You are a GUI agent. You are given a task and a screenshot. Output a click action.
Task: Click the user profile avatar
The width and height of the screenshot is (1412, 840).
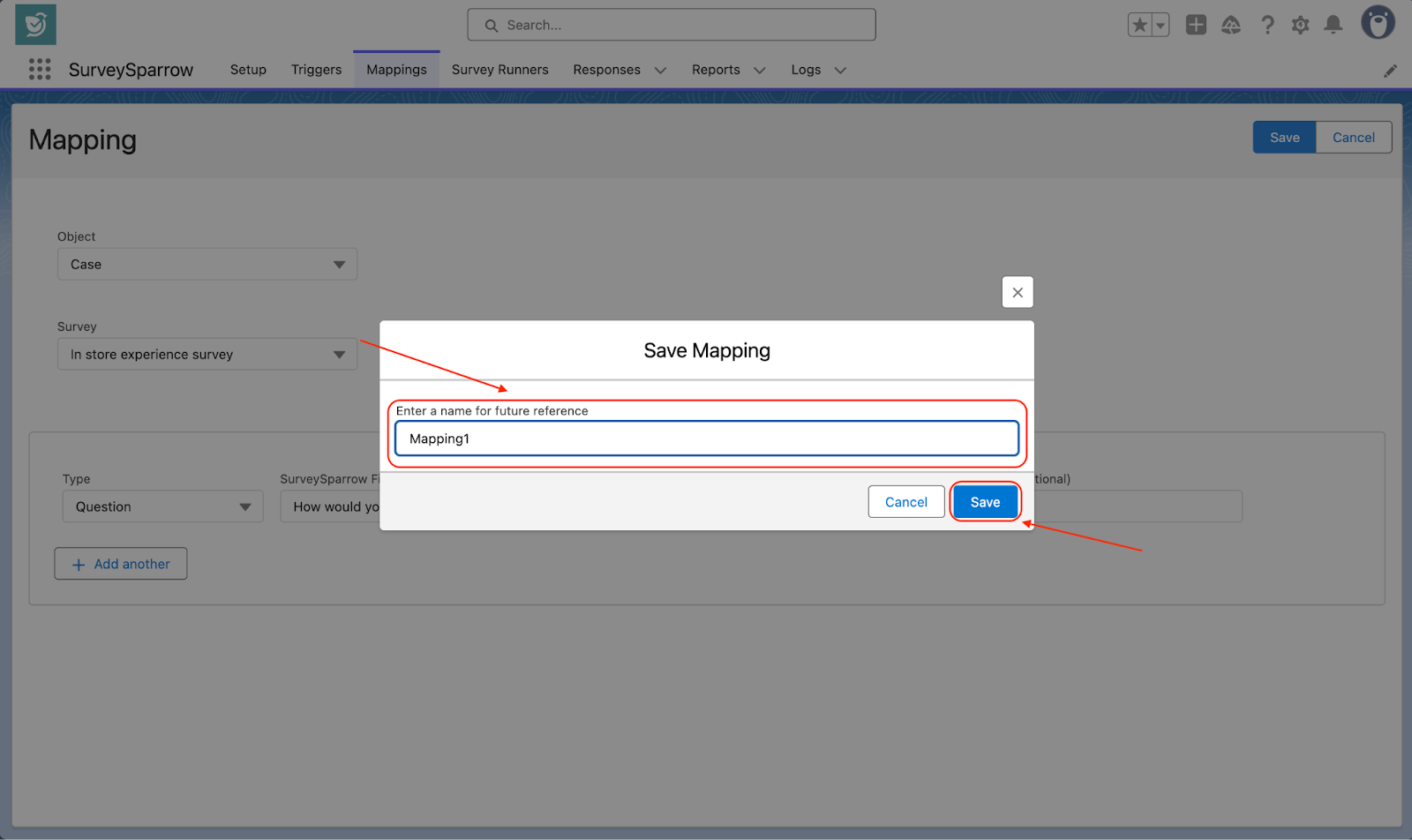(x=1377, y=24)
